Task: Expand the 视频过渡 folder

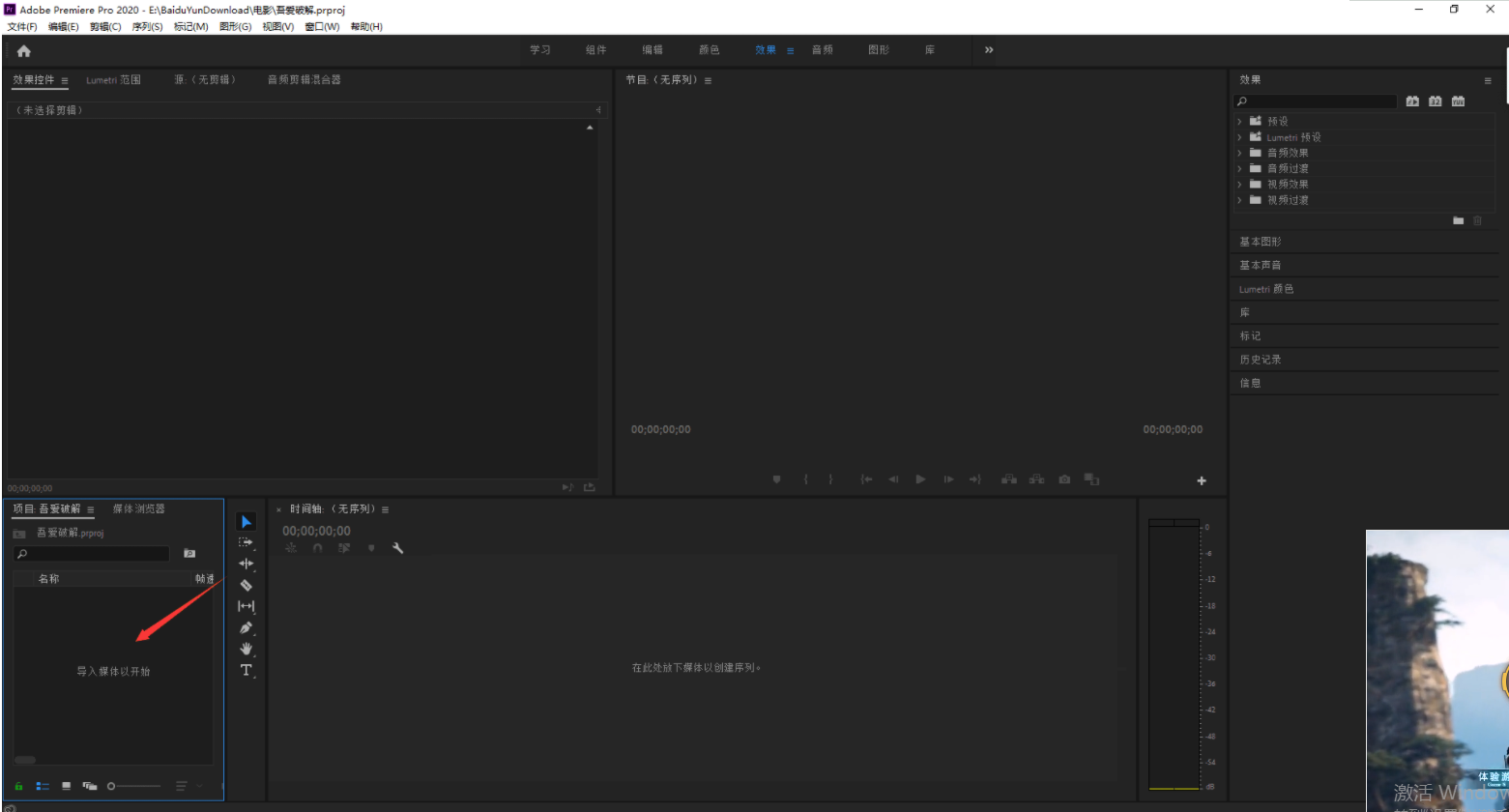Action: [x=1240, y=200]
